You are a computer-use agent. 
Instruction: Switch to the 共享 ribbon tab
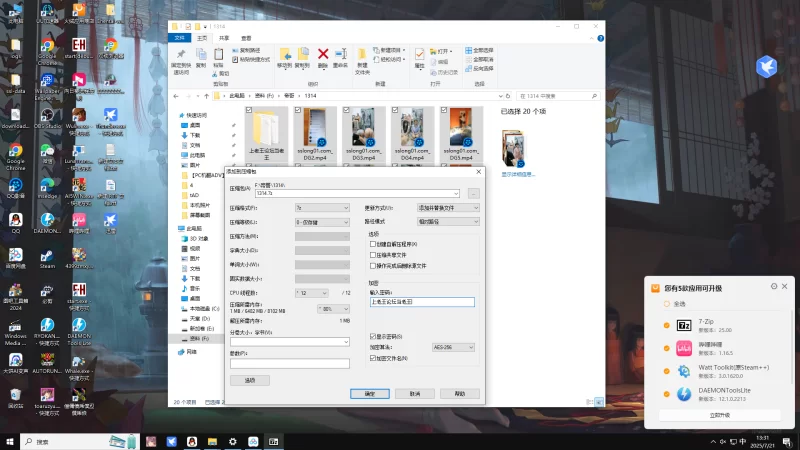224,37
